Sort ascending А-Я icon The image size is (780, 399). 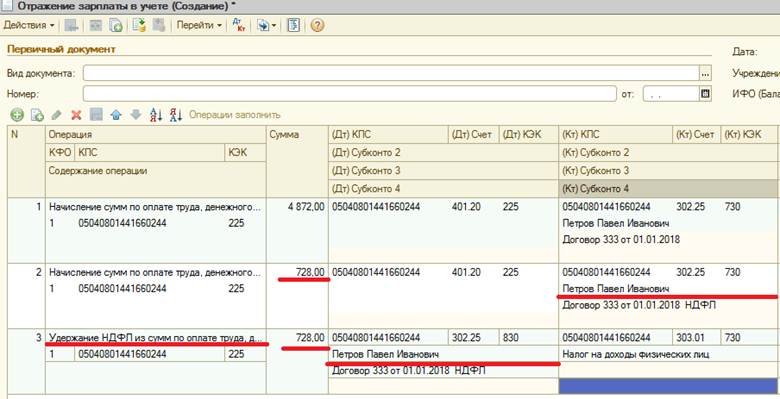(156, 115)
